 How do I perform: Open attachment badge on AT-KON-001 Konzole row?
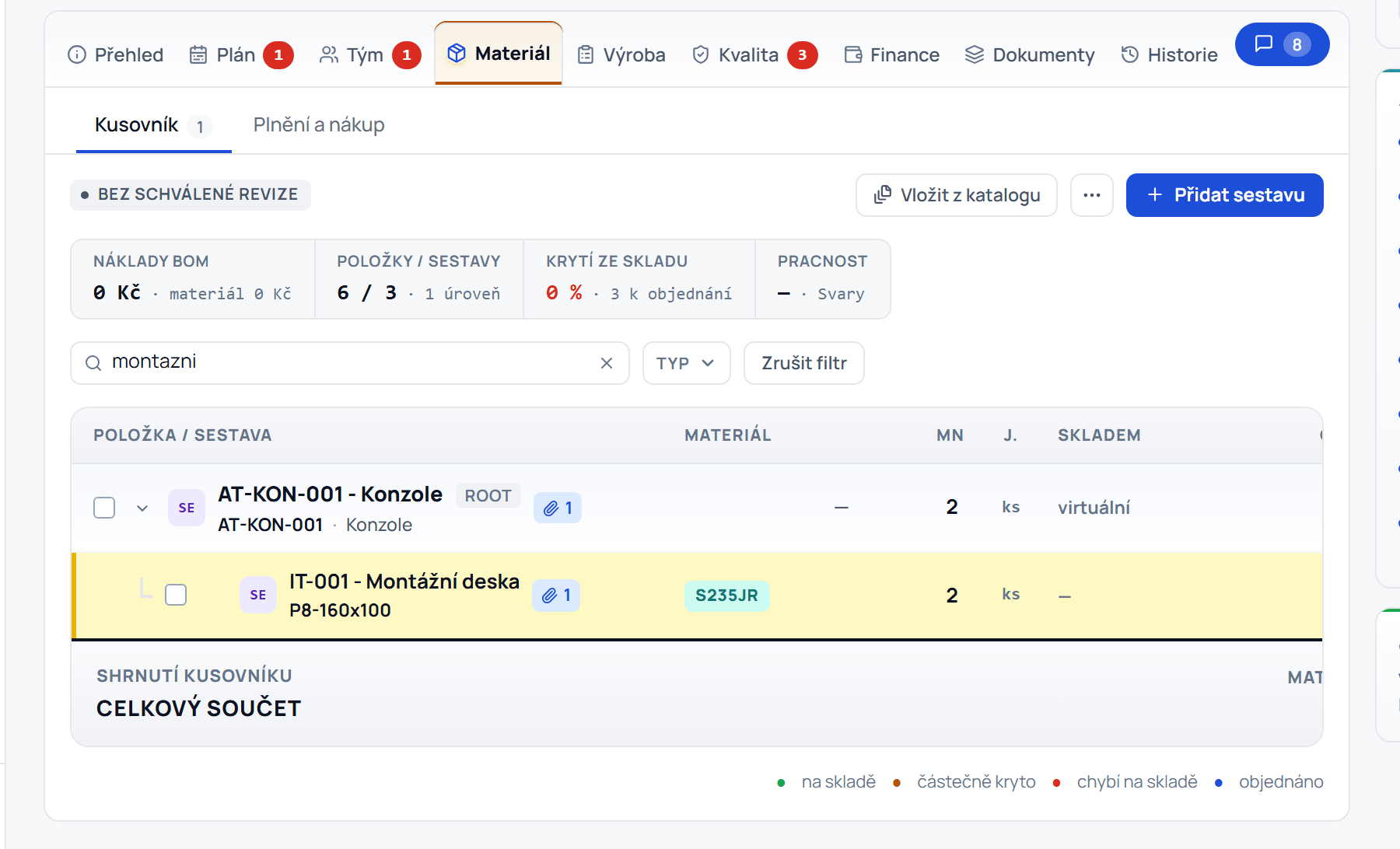[558, 508]
